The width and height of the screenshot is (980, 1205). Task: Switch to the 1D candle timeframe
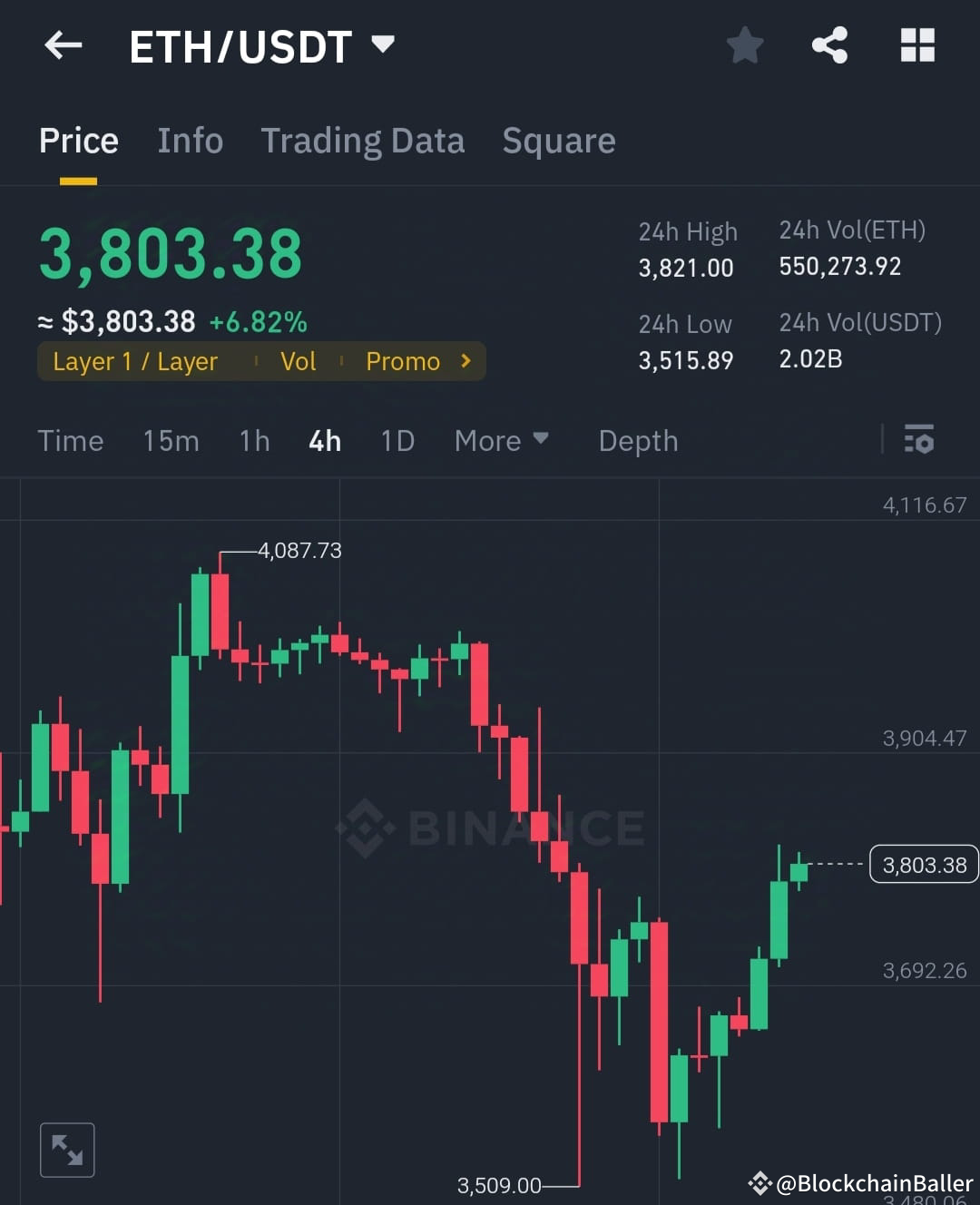pyautogui.click(x=397, y=440)
